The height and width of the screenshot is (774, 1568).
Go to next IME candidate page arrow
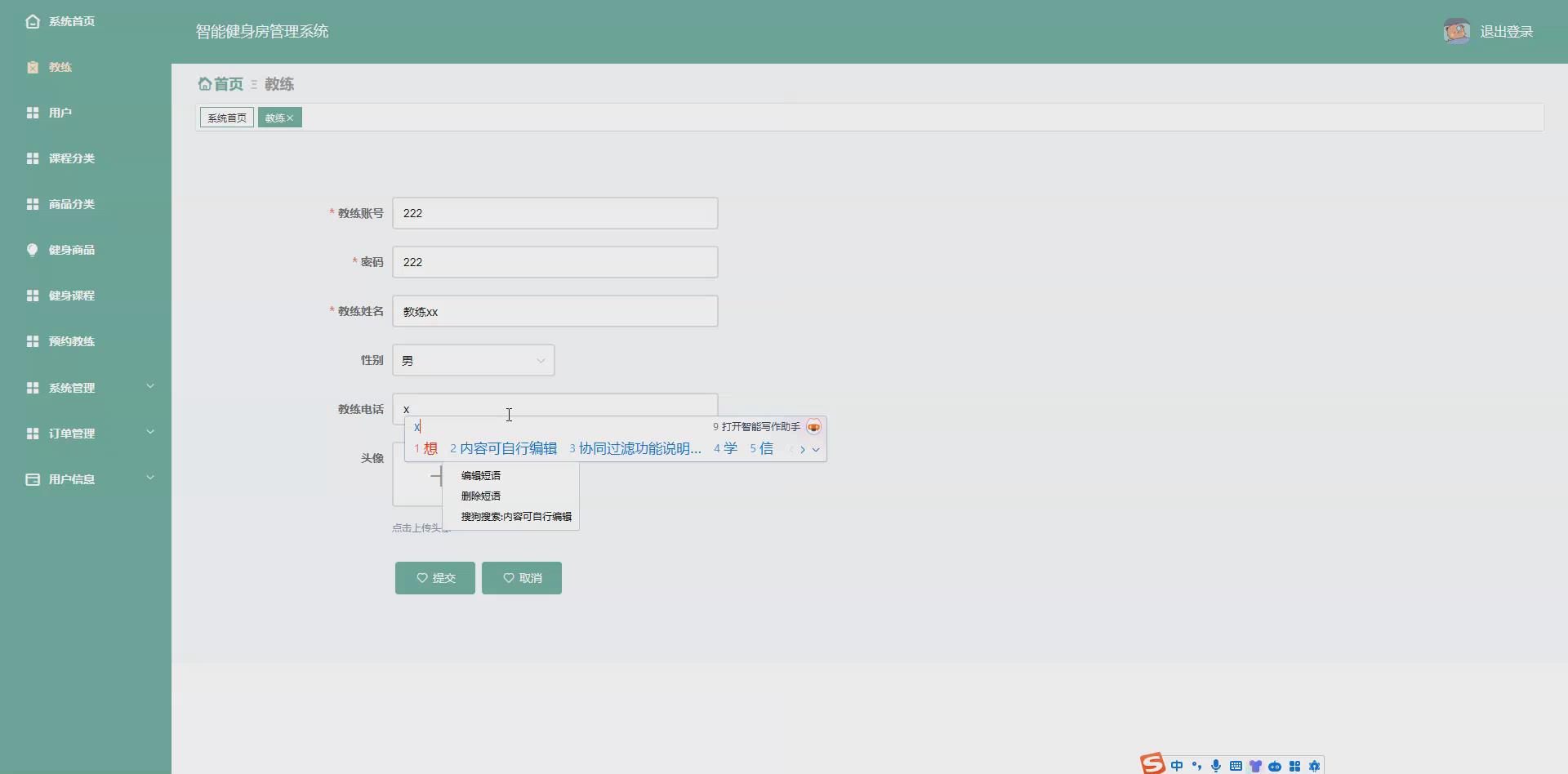[803, 449]
